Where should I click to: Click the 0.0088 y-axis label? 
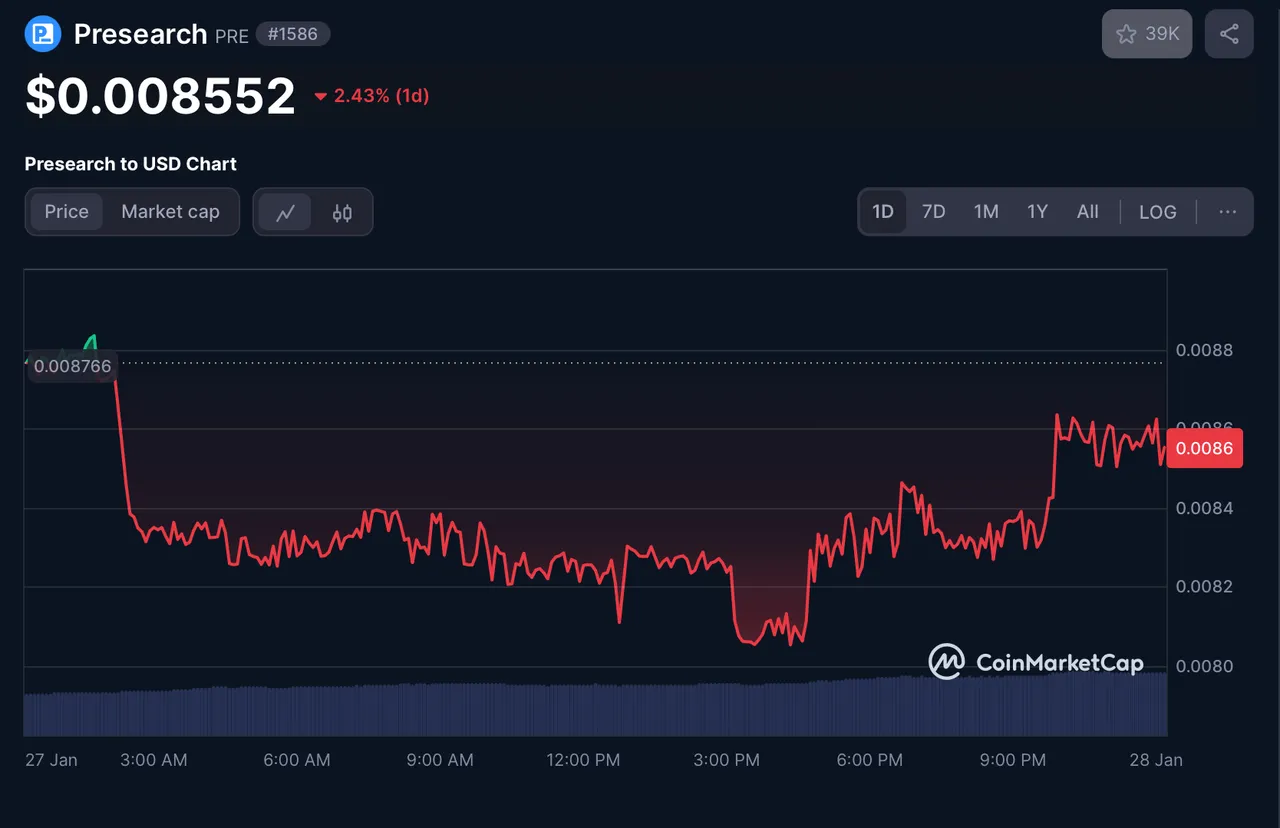tap(1204, 350)
